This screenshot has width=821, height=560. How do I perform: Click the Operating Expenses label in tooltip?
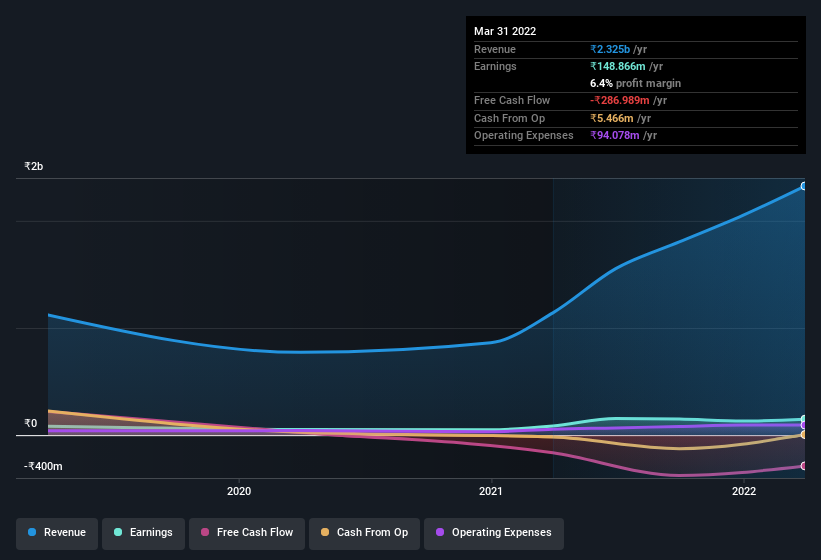pos(524,135)
